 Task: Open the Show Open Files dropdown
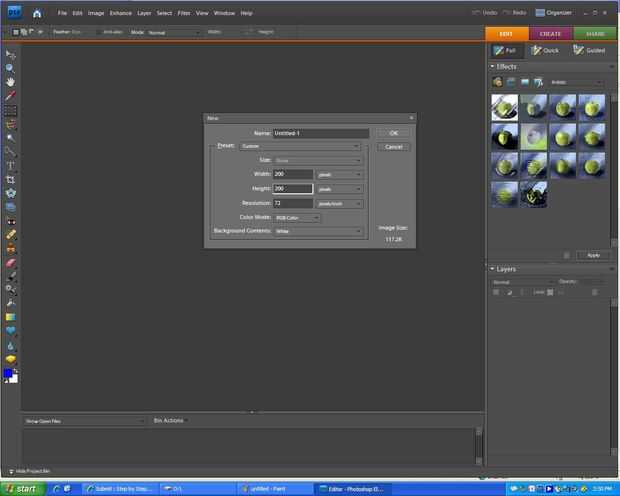coord(84,421)
